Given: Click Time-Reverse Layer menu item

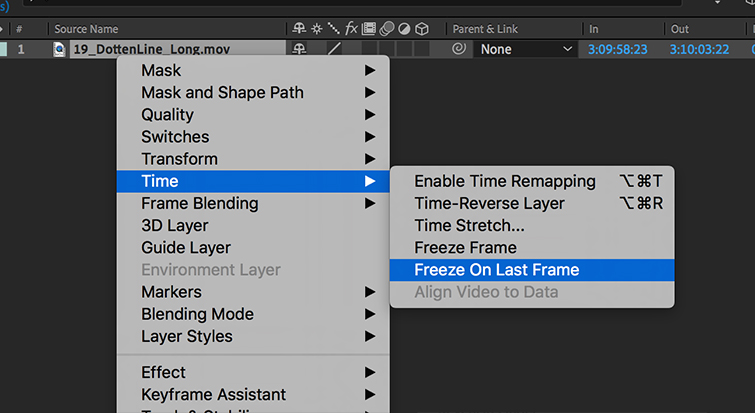Looking at the screenshot, I should click(x=489, y=203).
